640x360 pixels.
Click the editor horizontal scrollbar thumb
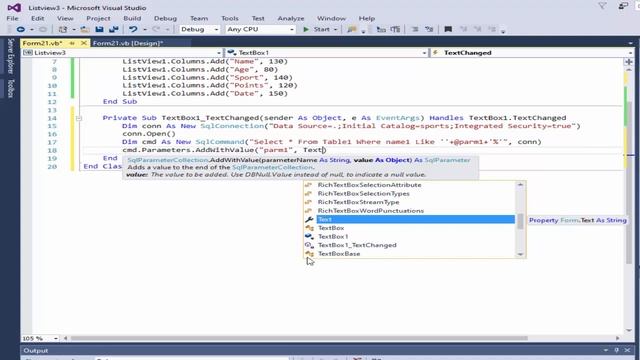(x=299, y=338)
